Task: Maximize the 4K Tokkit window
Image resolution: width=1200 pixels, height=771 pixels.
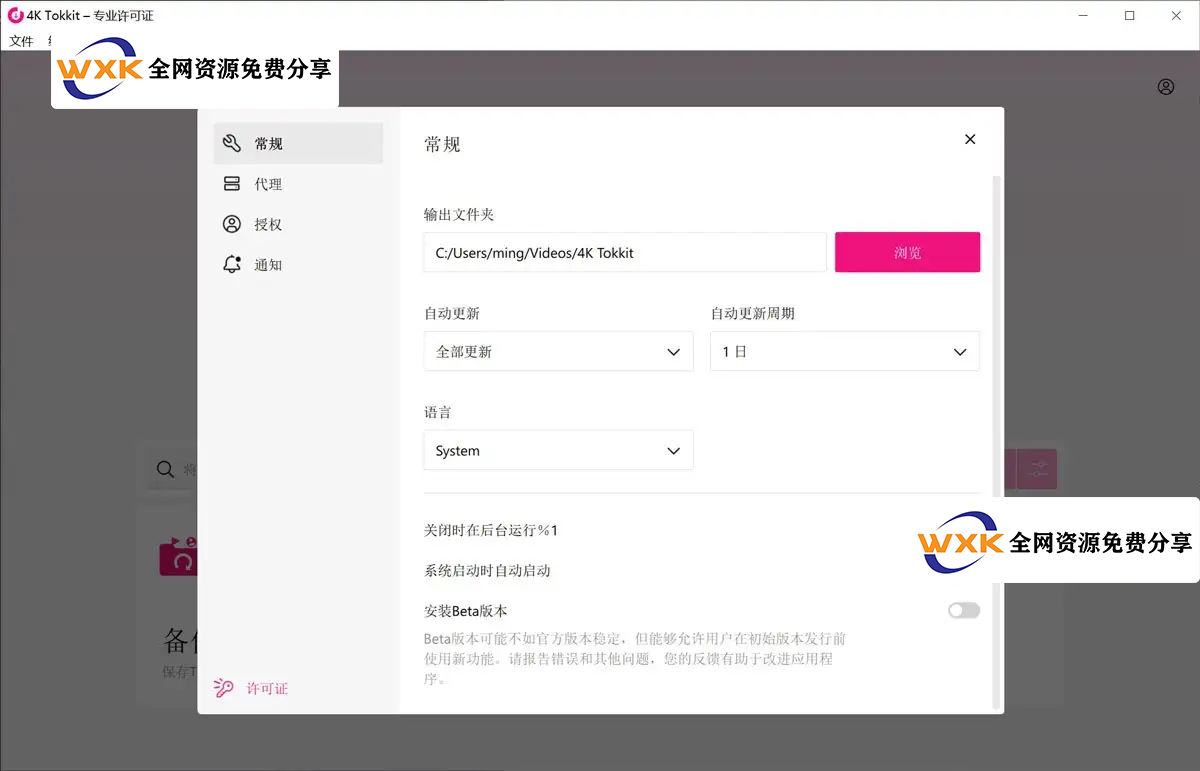Action: pos(1129,16)
